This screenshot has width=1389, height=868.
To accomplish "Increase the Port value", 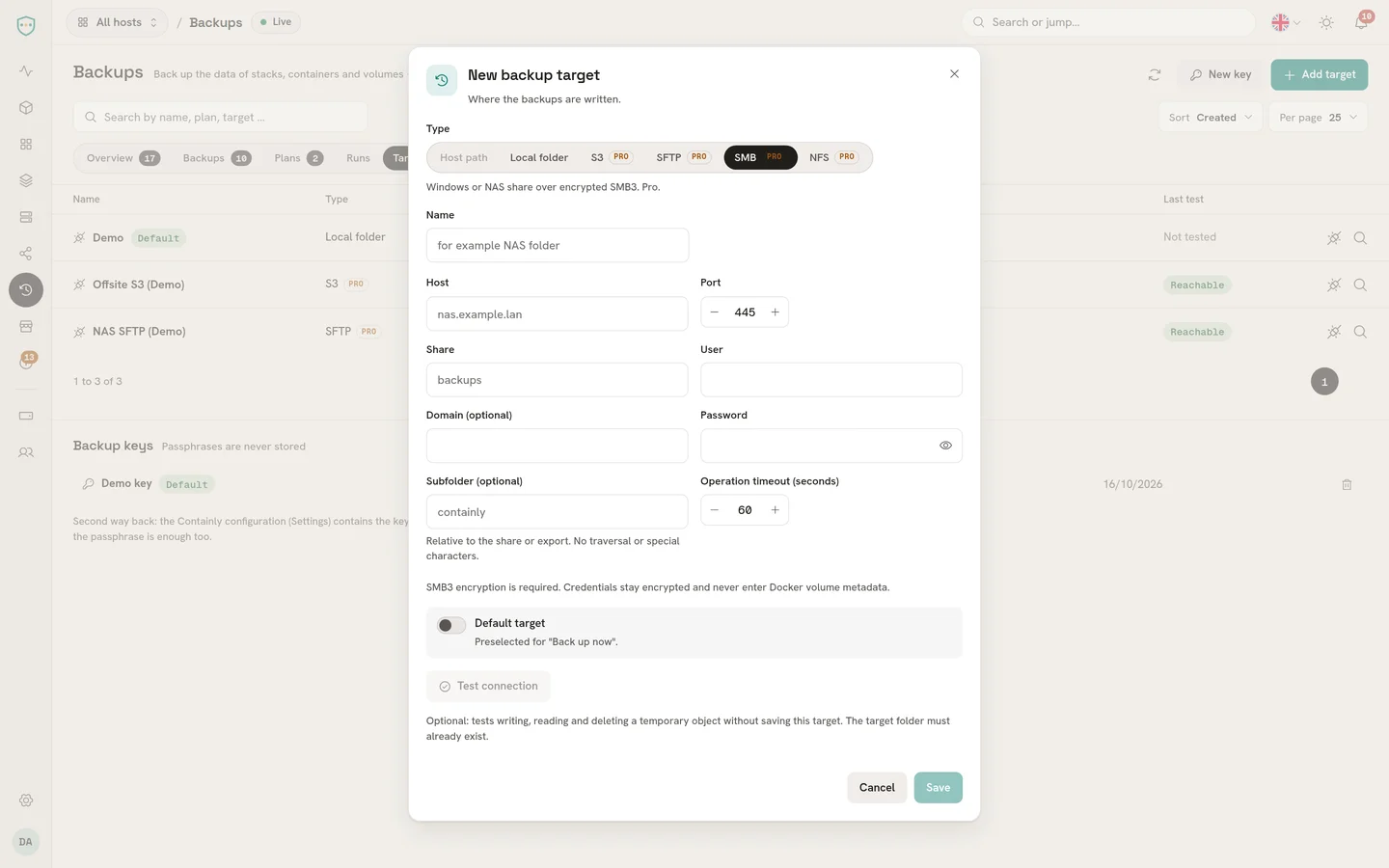I will click(x=775, y=312).
